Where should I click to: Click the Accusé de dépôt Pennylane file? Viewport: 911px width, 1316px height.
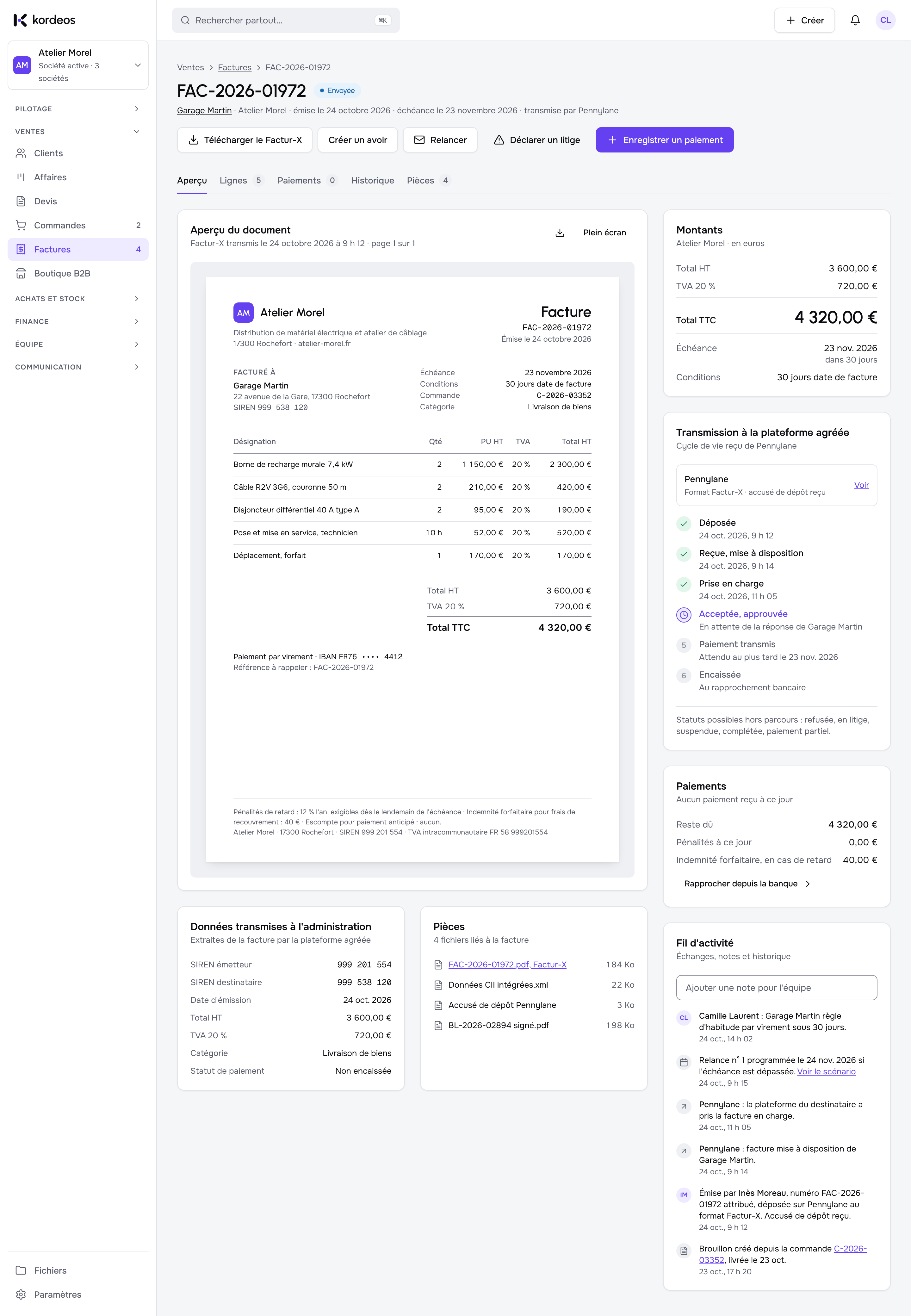(502, 1005)
